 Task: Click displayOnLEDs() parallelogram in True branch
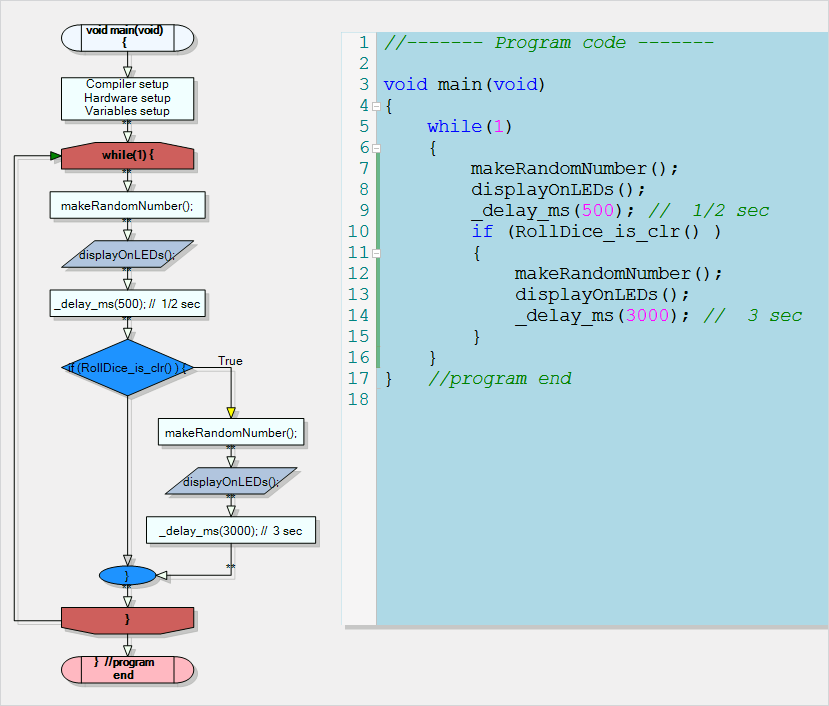(x=231, y=482)
